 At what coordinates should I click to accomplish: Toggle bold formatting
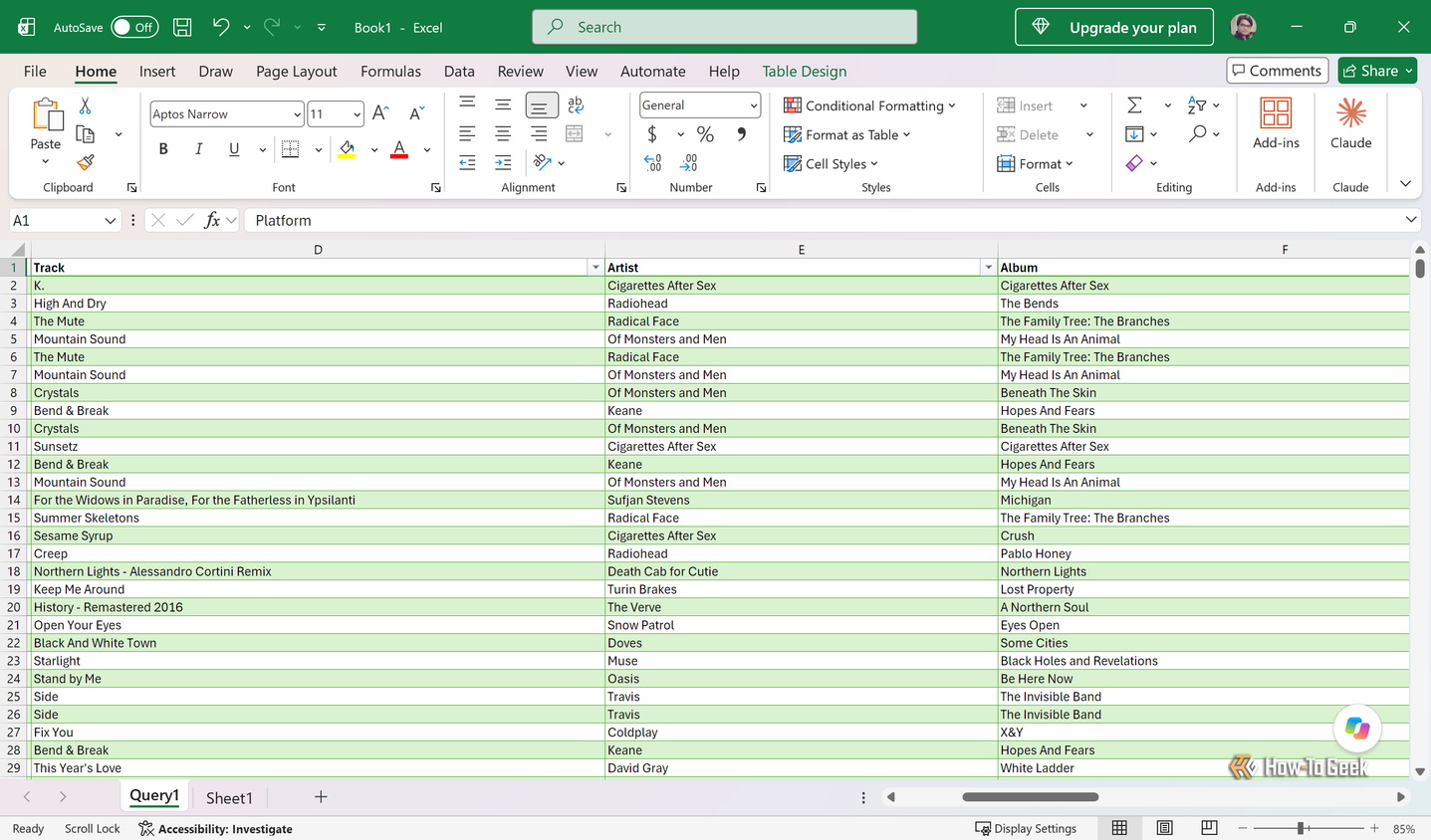click(x=163, y=149)
